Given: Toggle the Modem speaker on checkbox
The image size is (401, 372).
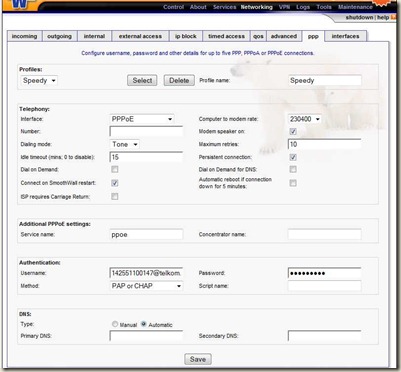Looking at the screenshot, I should pos(293,131).
